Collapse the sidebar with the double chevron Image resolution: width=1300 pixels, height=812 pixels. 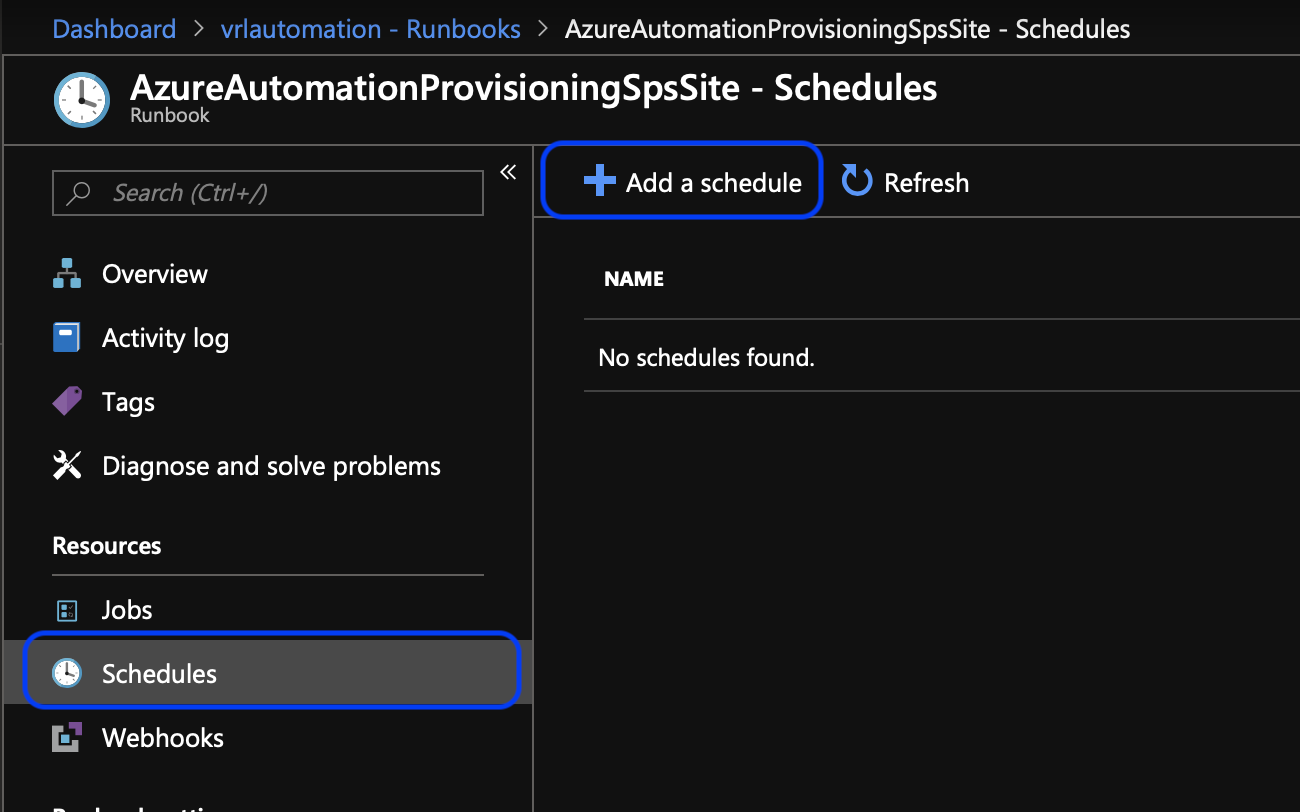(508, 172)
